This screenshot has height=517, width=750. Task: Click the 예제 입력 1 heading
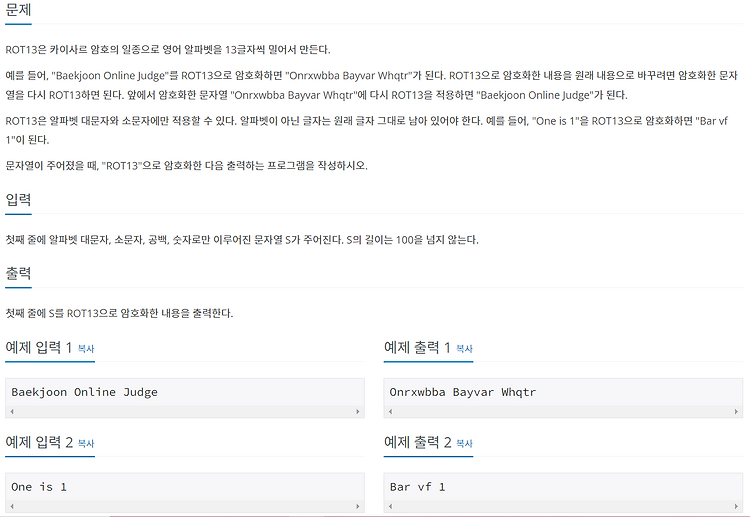pyautogui.click(x=39, y=347)
